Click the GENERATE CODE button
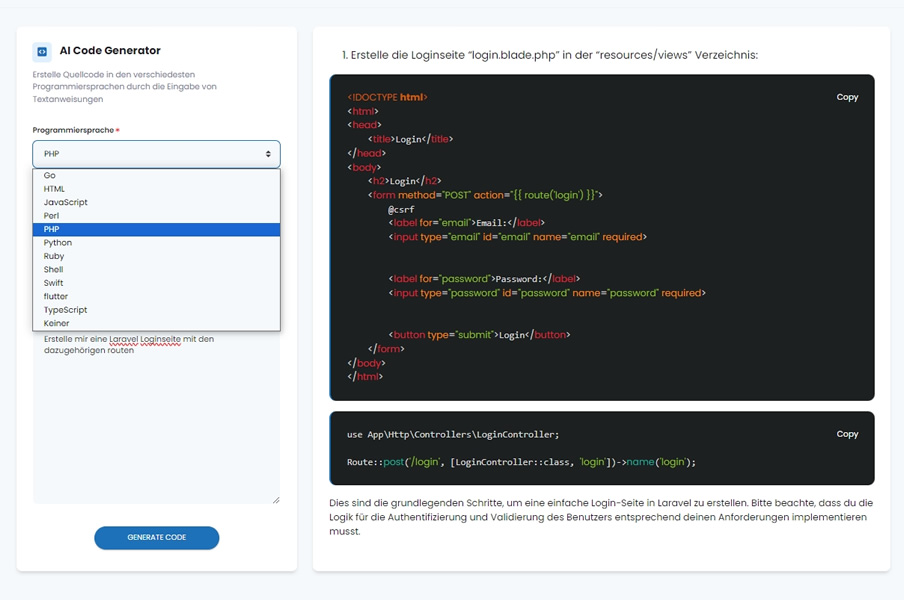The width and height of the screenshot is (904, 600). click(x=157, y=538)
